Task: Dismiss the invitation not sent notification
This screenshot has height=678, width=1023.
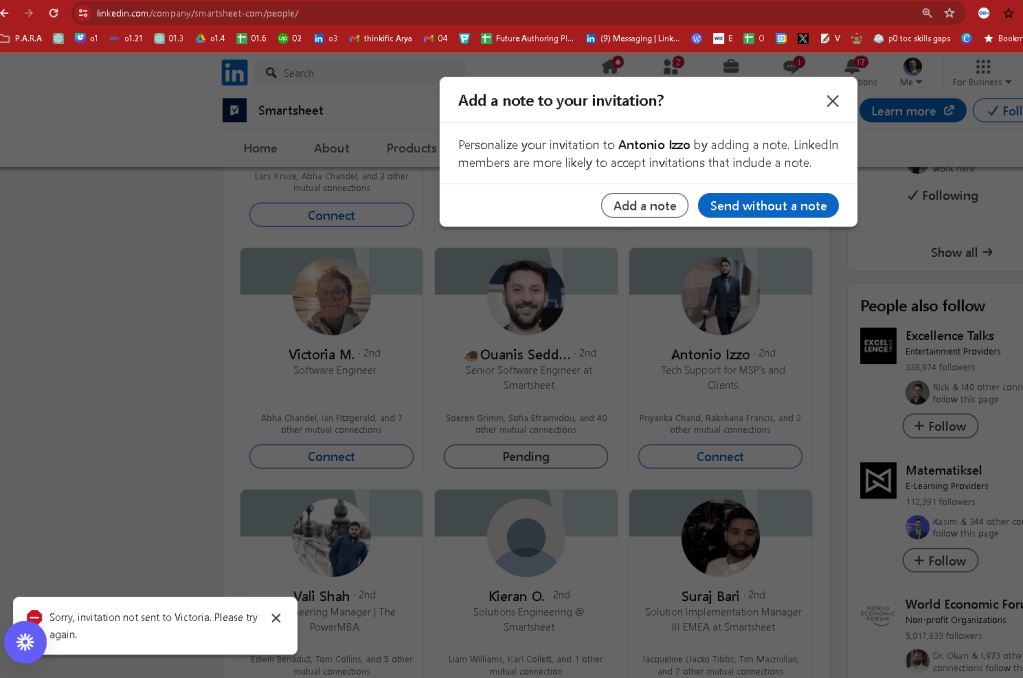Action: click(276, 618)
